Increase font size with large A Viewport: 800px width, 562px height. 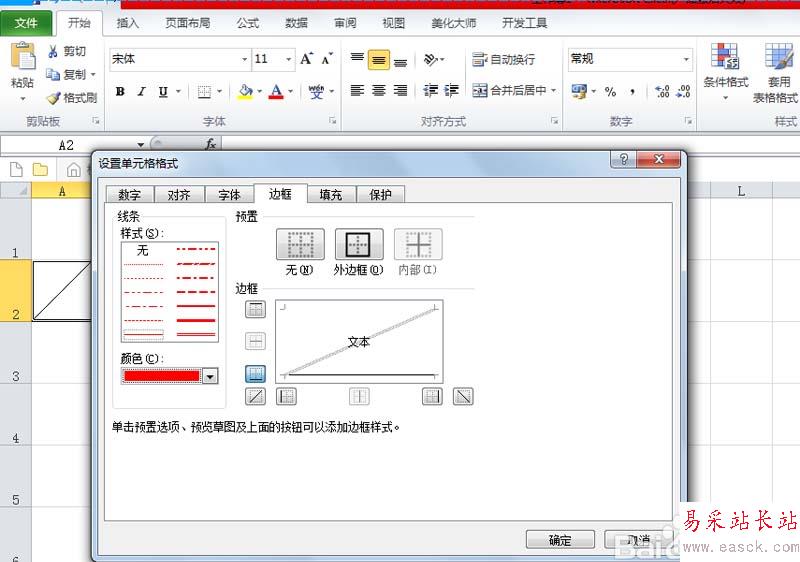click(306, 59)
